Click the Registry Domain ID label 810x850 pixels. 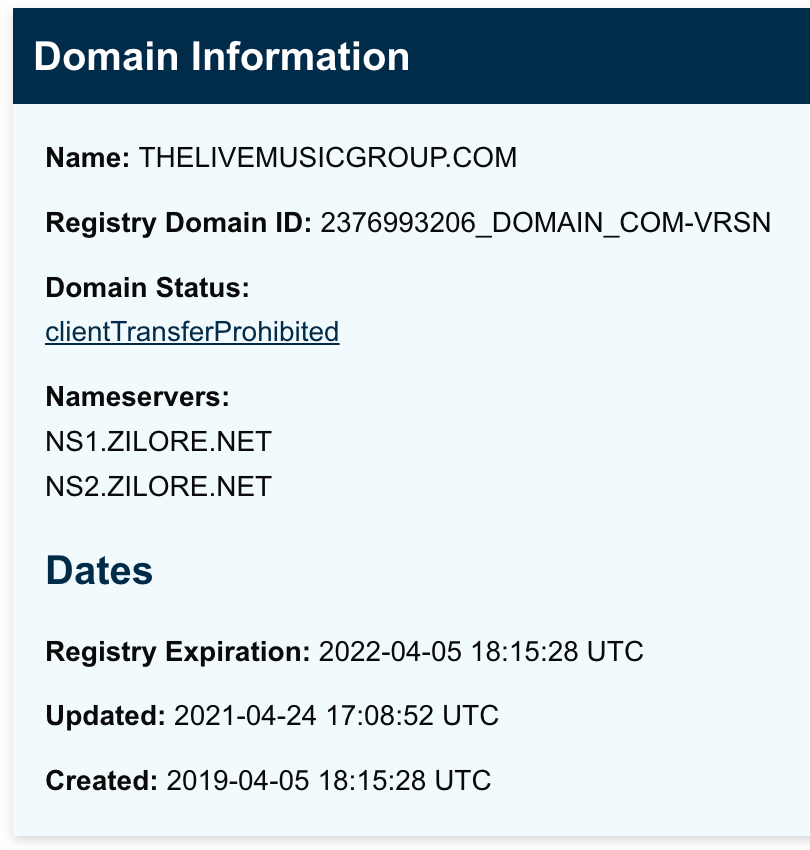(x=179, y=223)
